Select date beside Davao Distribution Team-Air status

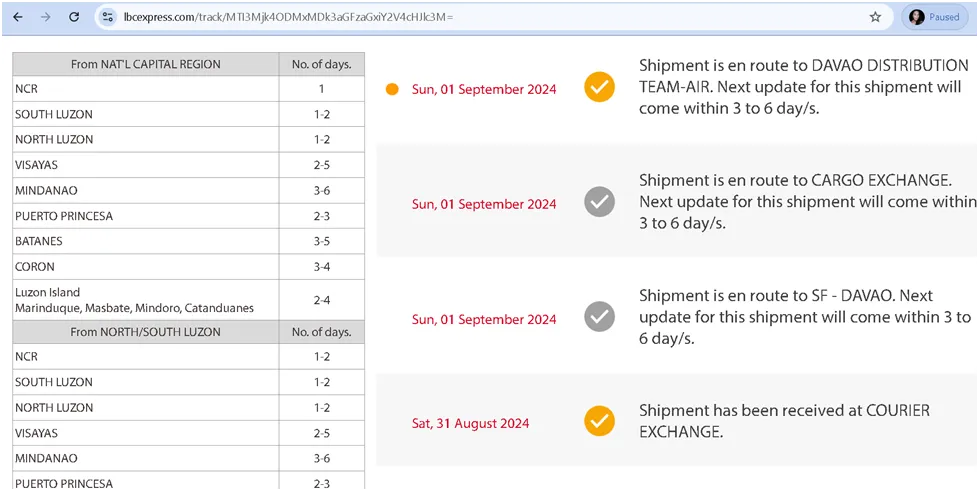[x=484, y=89]
